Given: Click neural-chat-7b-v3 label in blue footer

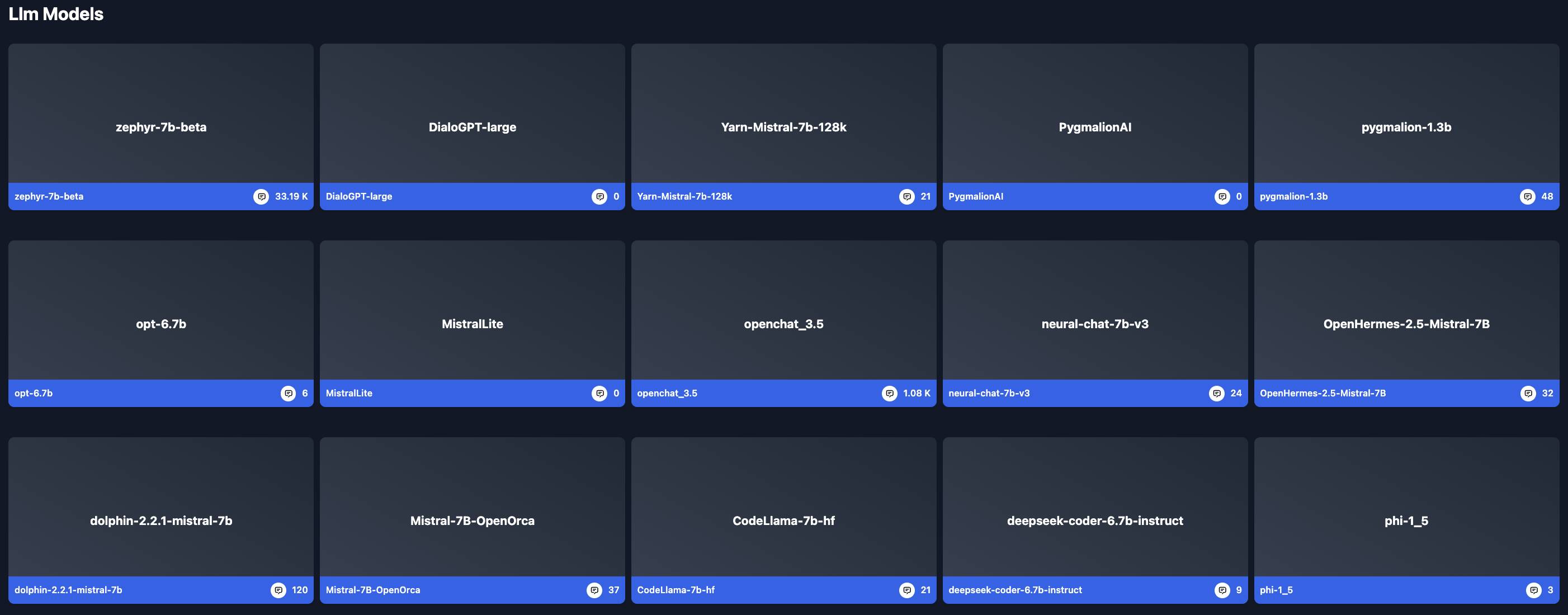Looking at the screenshot, I should pyautogui.click(x=989, y=394).
